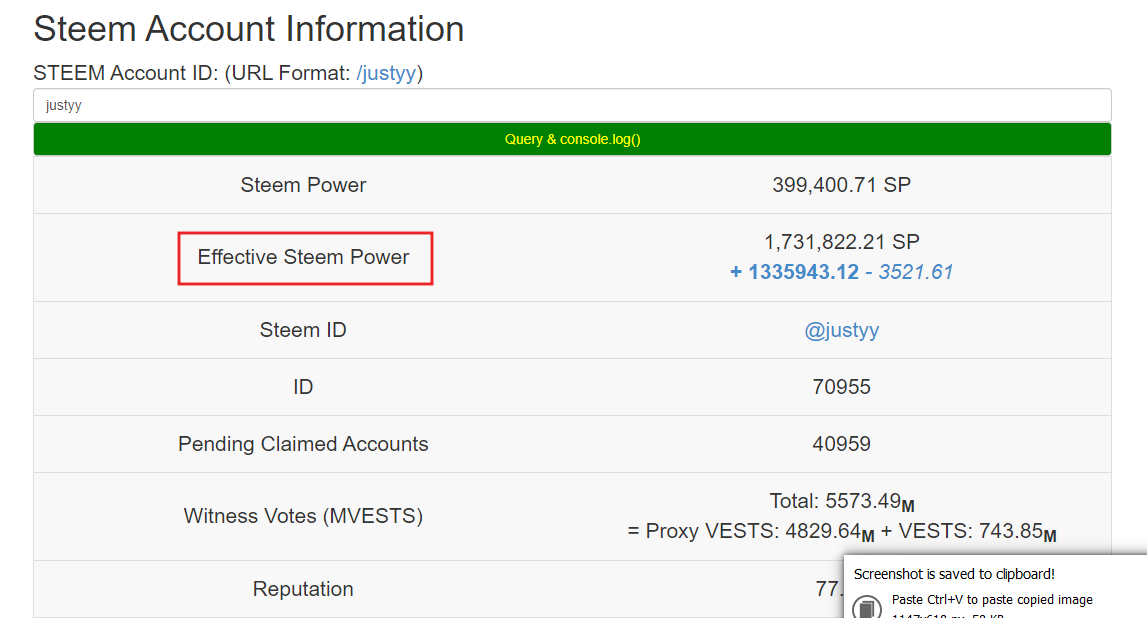Screen dimensions: 1147x618
Task: Select the 'Total: 5573.49M' value
Action: pos(841,502)
